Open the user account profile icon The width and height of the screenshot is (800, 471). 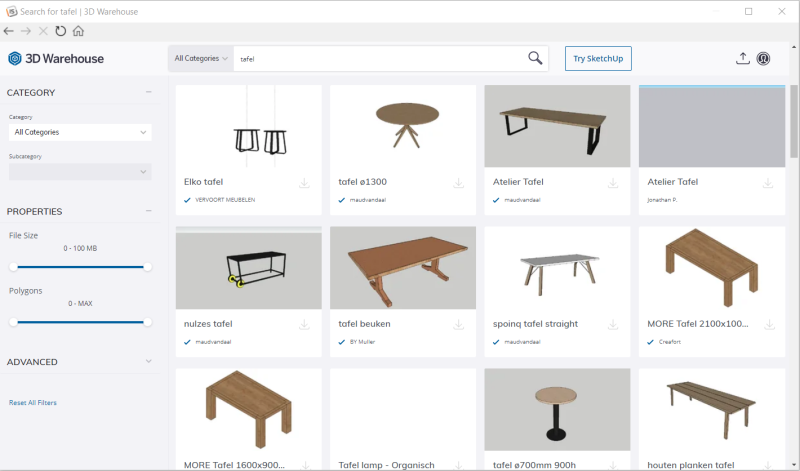coord(763,58)
